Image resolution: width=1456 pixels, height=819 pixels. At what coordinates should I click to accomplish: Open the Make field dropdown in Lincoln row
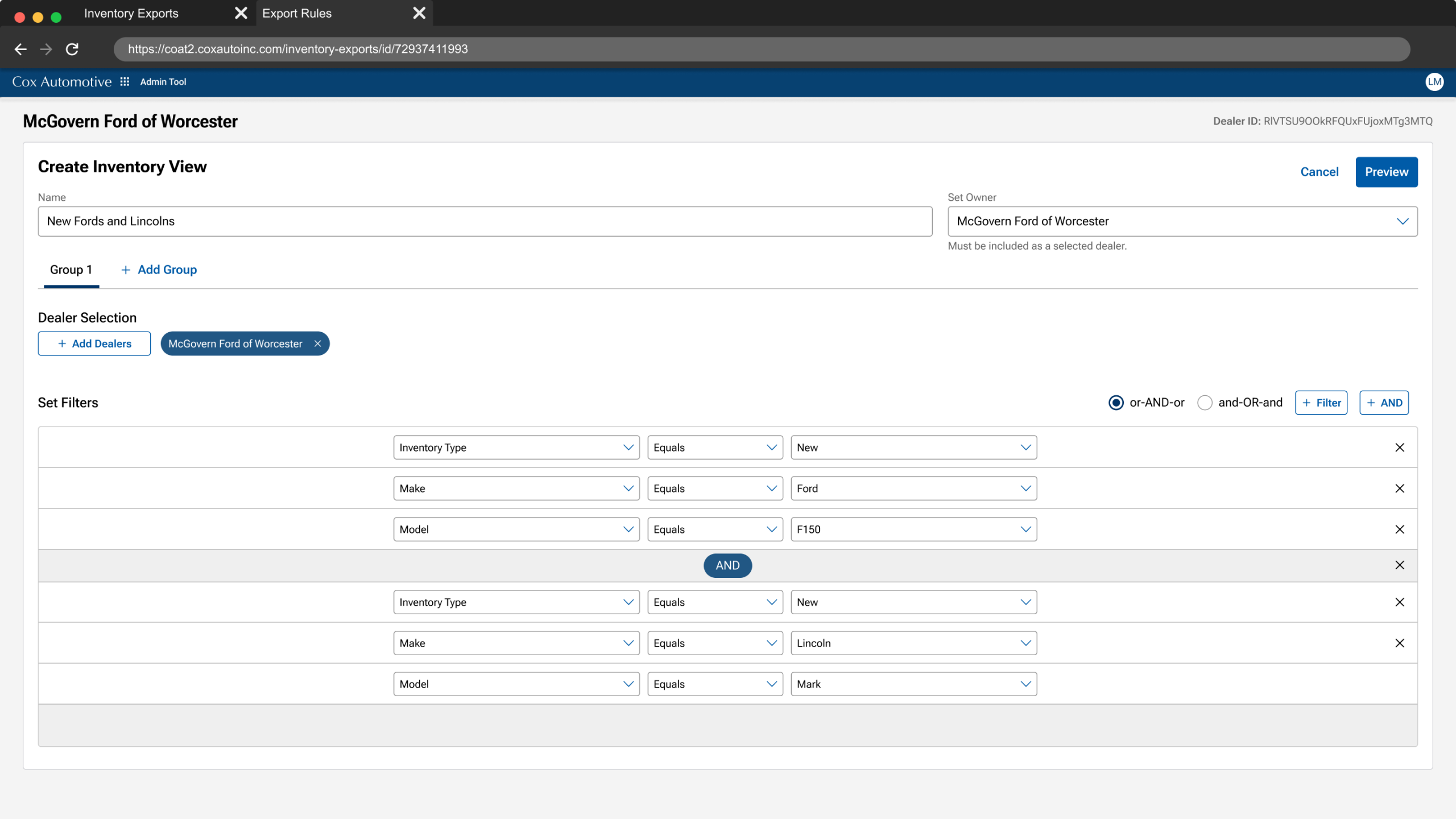[516, 643]
